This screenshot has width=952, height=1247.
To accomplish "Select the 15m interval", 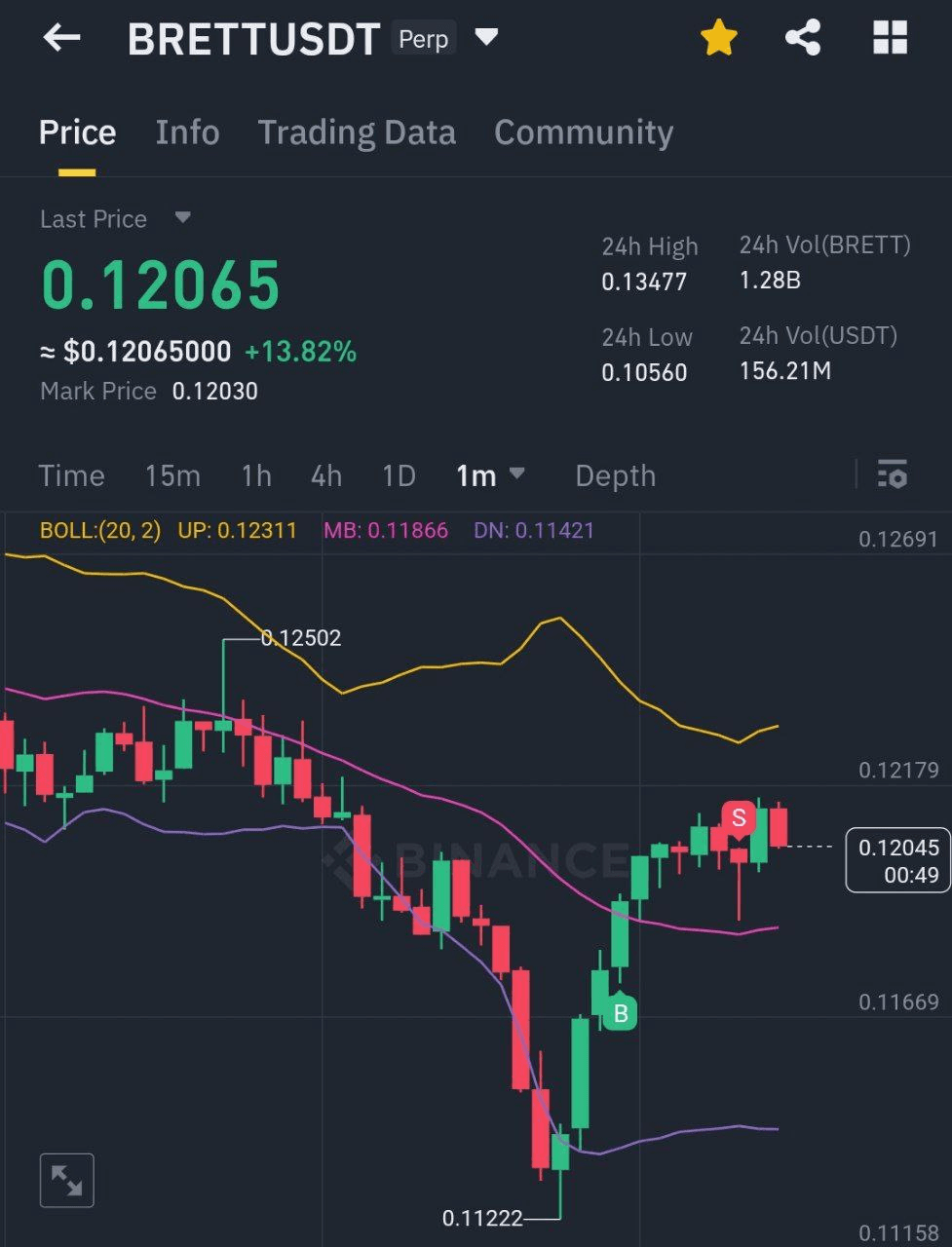I will point(172,475).
